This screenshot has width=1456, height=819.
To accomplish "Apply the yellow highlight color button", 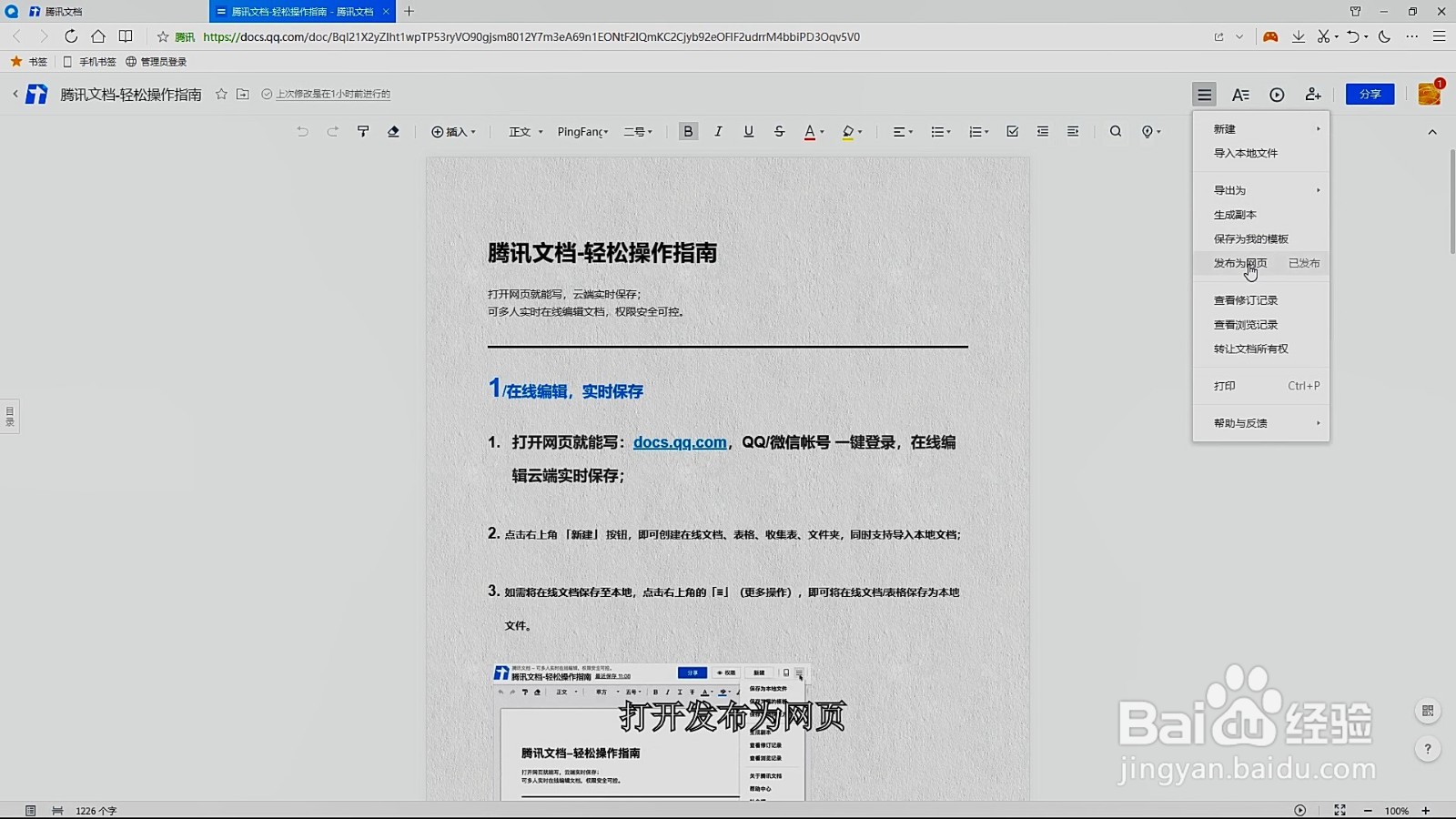I will pos(848,132).
